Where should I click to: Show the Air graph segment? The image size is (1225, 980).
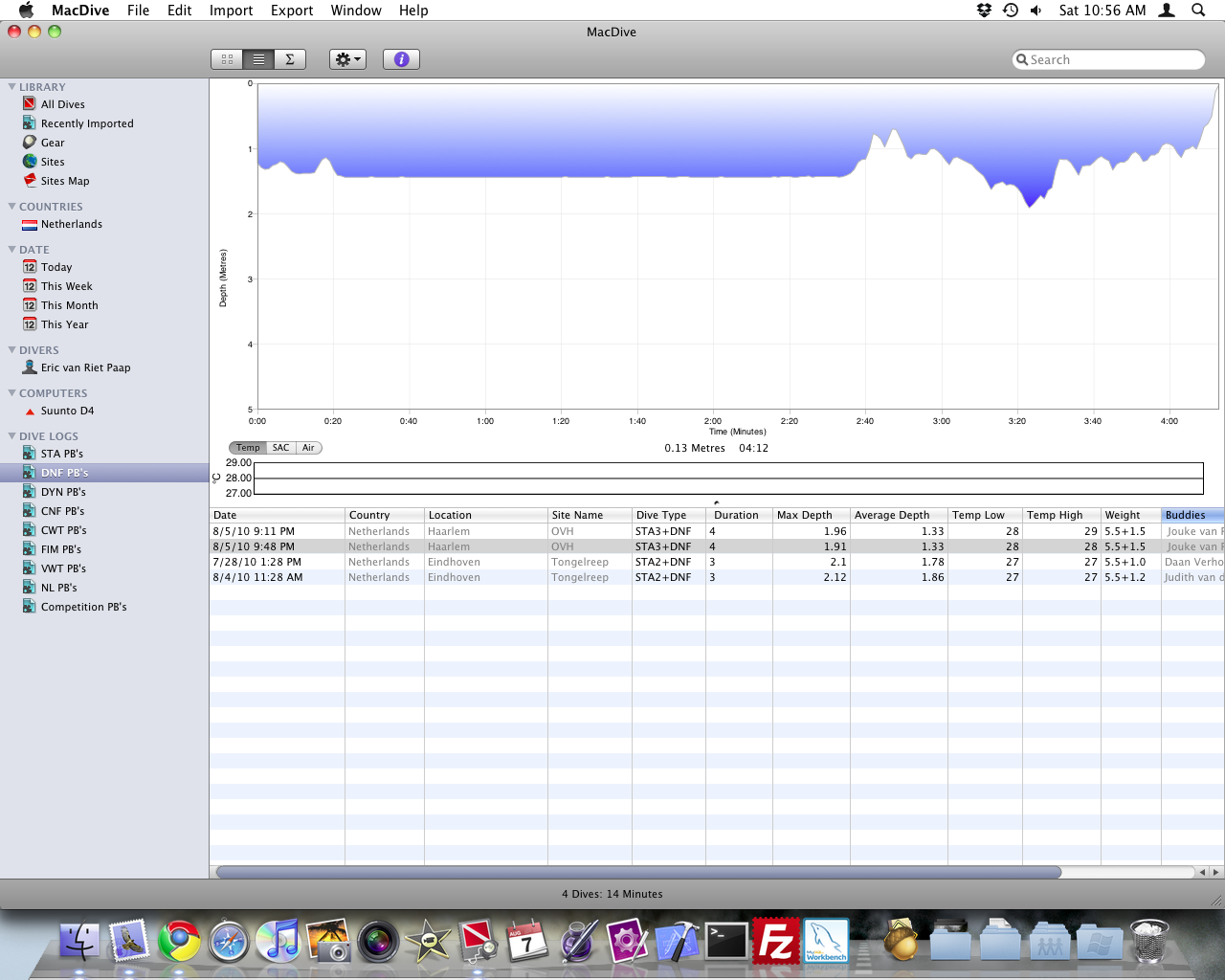coord(308,448)
